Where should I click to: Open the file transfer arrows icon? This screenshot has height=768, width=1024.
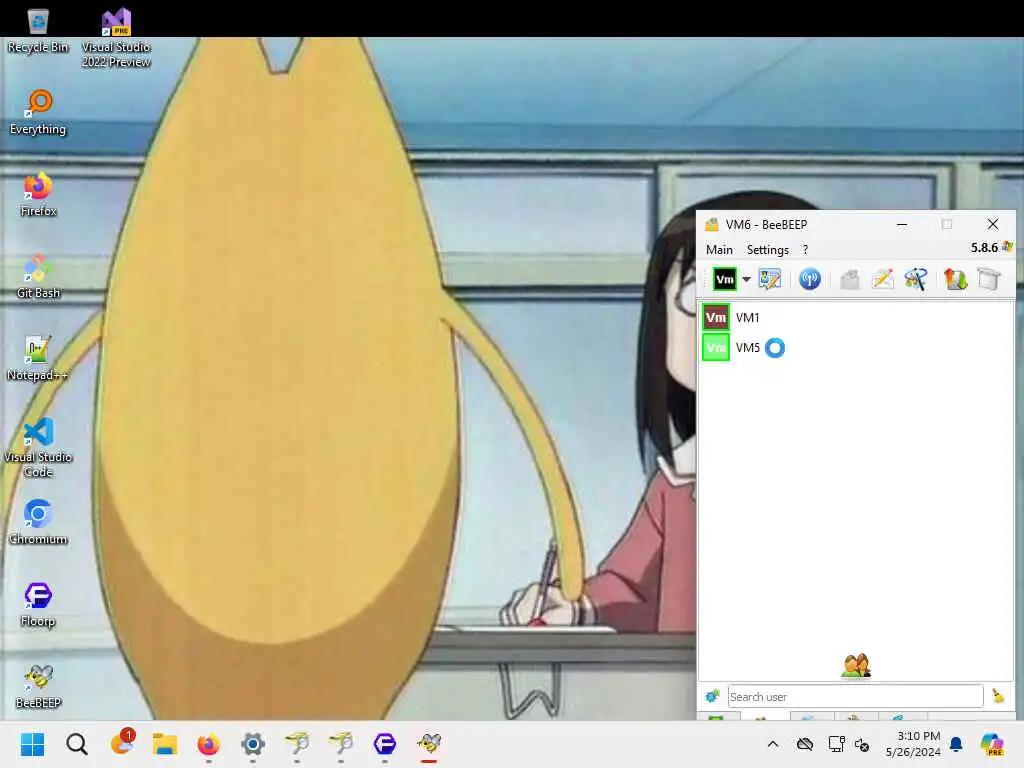click(x=955, y=280)
